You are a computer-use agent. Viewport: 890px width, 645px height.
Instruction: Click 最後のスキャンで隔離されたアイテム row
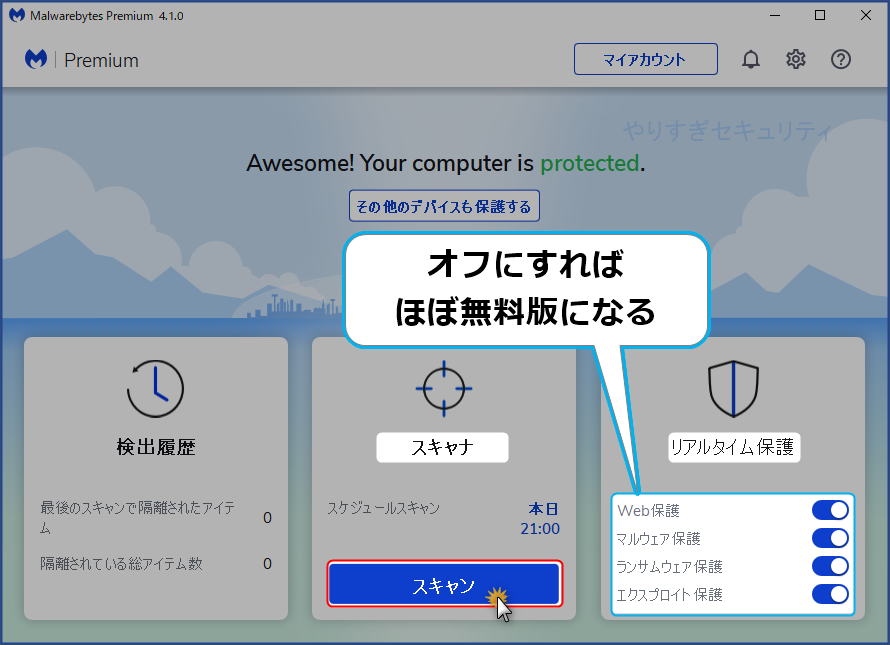click(x=156, y=517)
